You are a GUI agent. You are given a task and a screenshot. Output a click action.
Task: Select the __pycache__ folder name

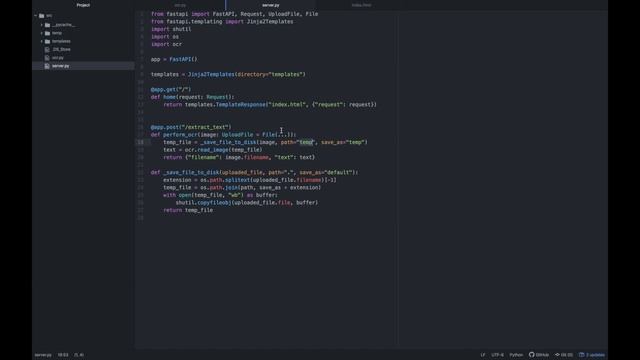pyautogui.click(x=64, y=25)
